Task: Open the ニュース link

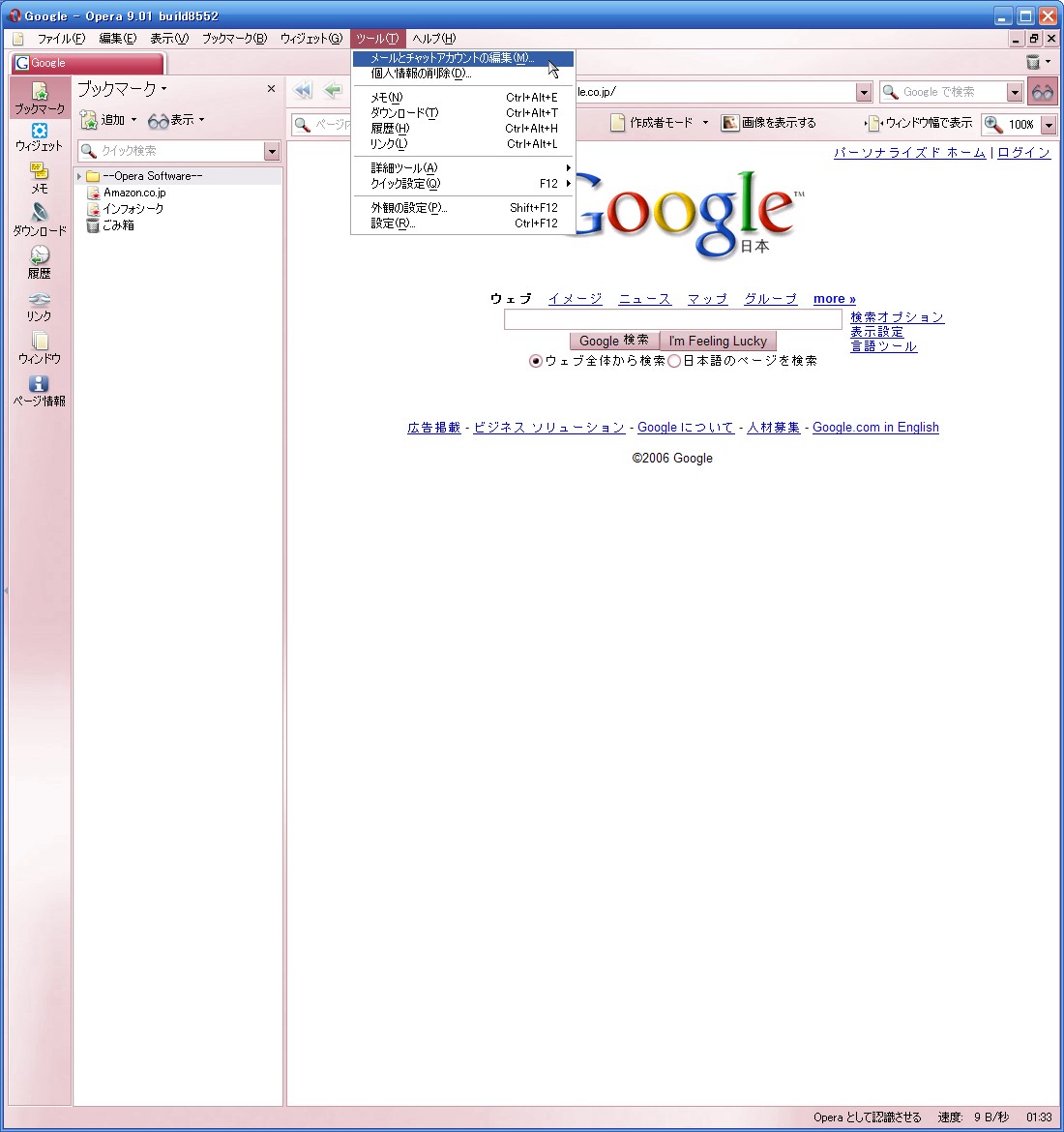Action: coord(644,299)
